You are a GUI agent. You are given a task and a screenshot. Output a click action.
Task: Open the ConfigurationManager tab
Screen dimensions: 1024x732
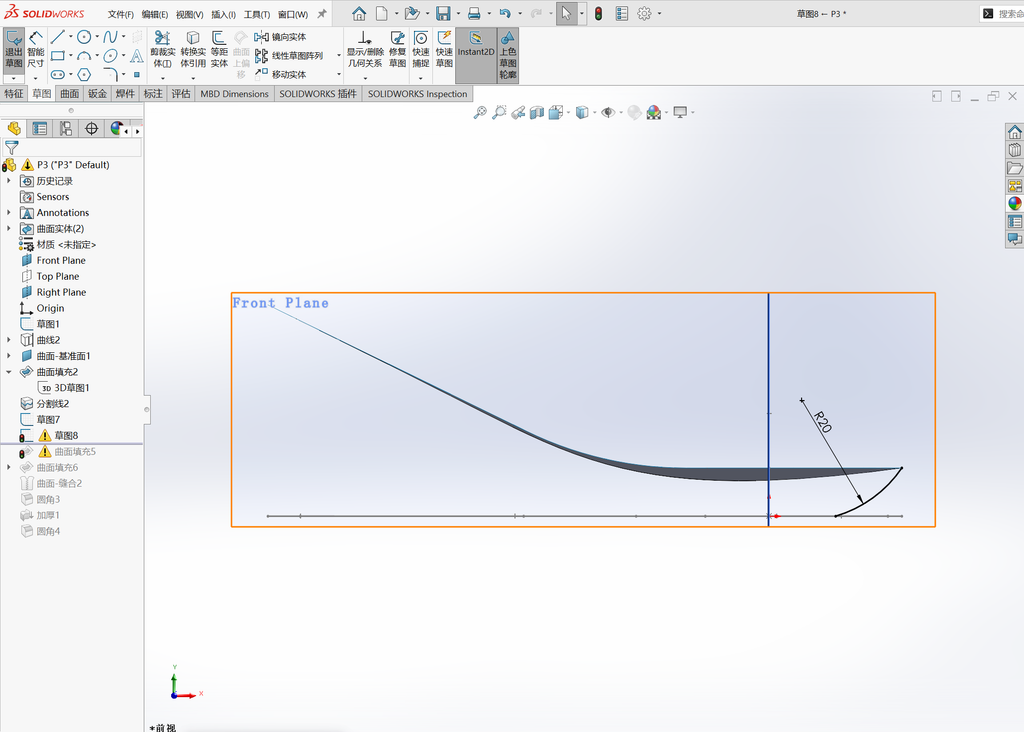(66, 129)
